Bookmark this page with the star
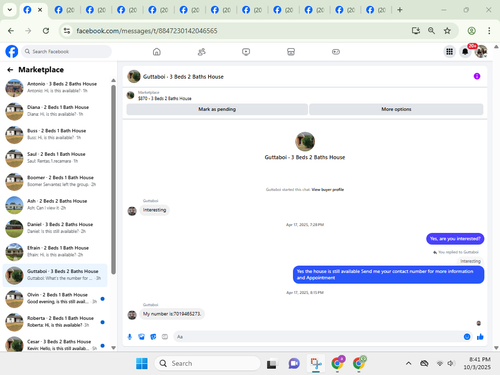 click(x=447, y=31)
